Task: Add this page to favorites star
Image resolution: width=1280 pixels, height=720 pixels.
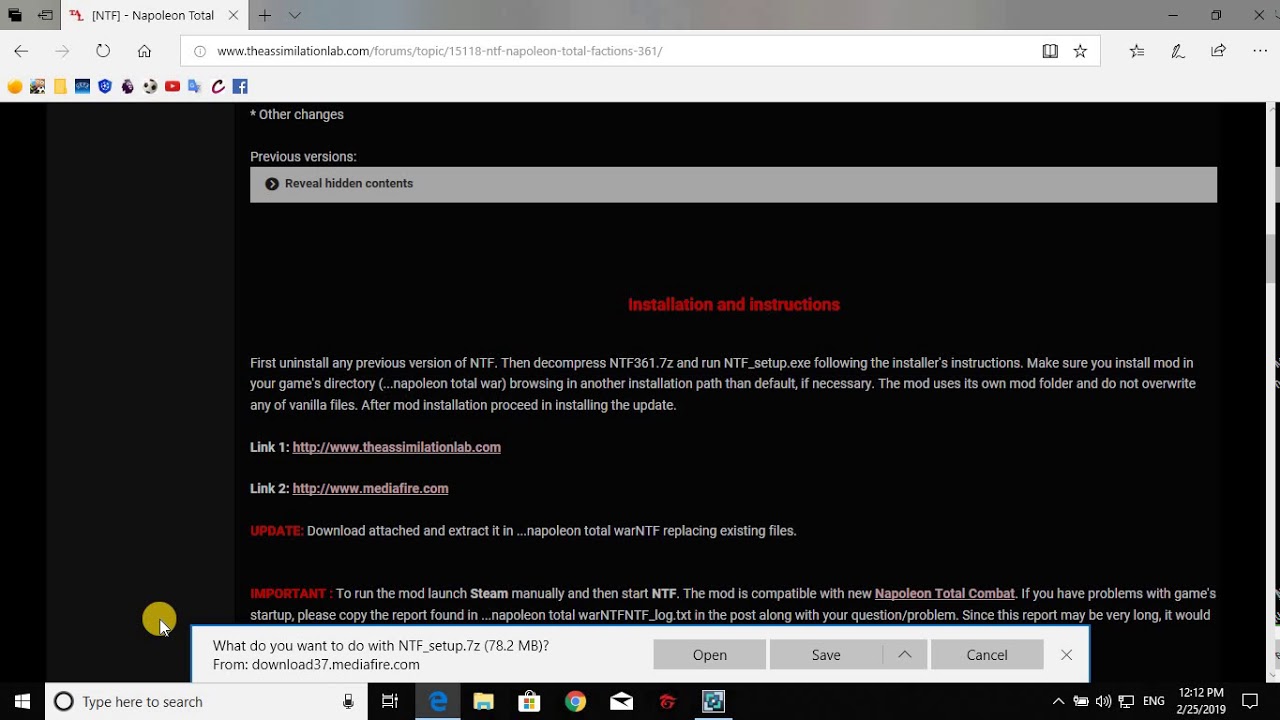Action: [x=1080, y=51]
